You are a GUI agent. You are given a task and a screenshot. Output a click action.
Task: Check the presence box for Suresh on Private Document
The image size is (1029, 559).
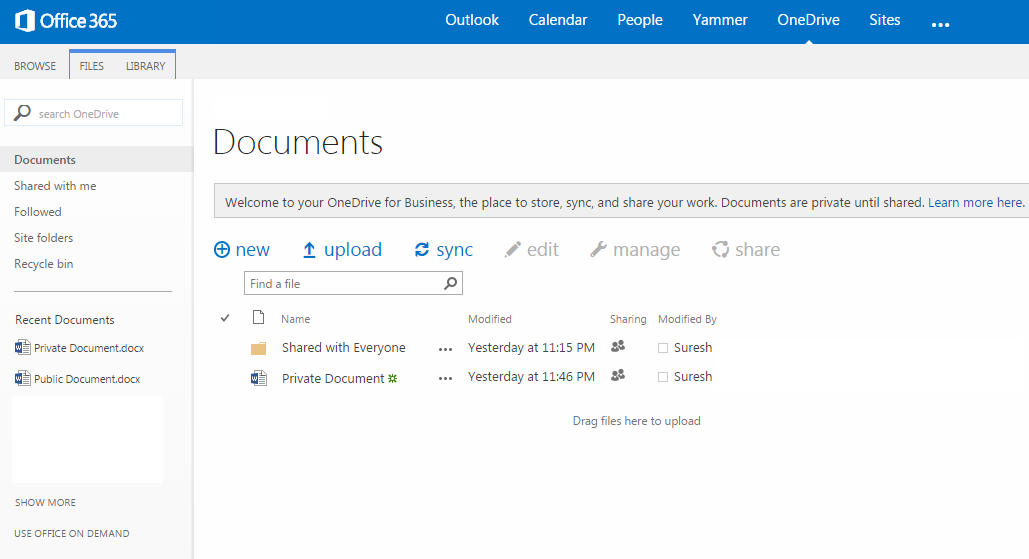click(663, 377)
